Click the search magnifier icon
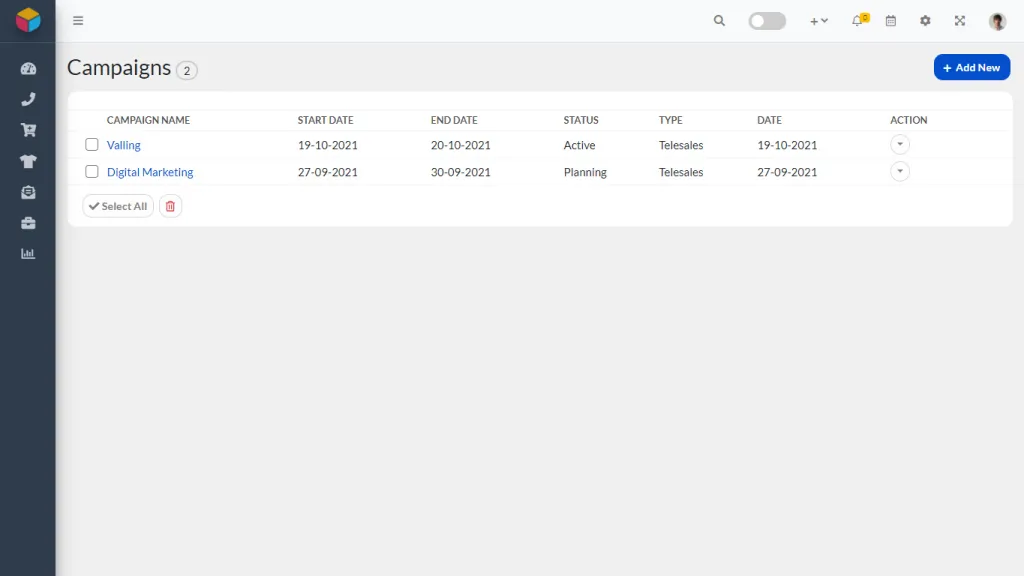Screen dimensions: 1024x576 click(719, 21)
